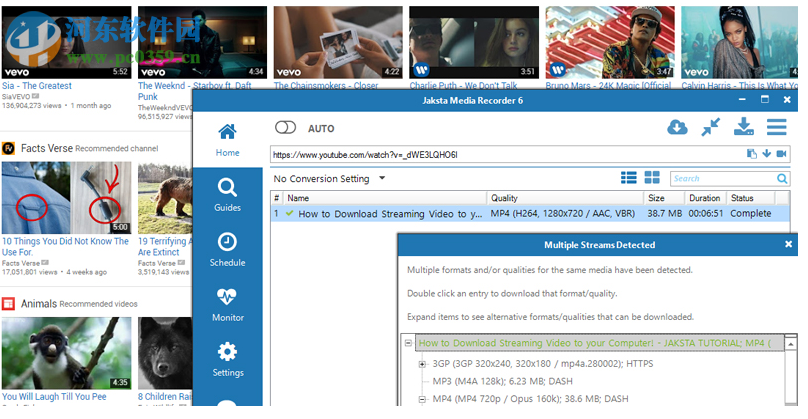Open the Guides search section
Image resolution: width=808 pixels, height=419 pixels.
click(227, 195)
